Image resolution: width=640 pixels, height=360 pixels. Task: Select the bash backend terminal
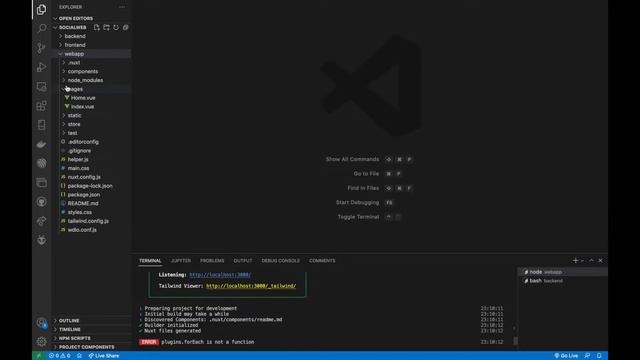(x=563, y=281)
